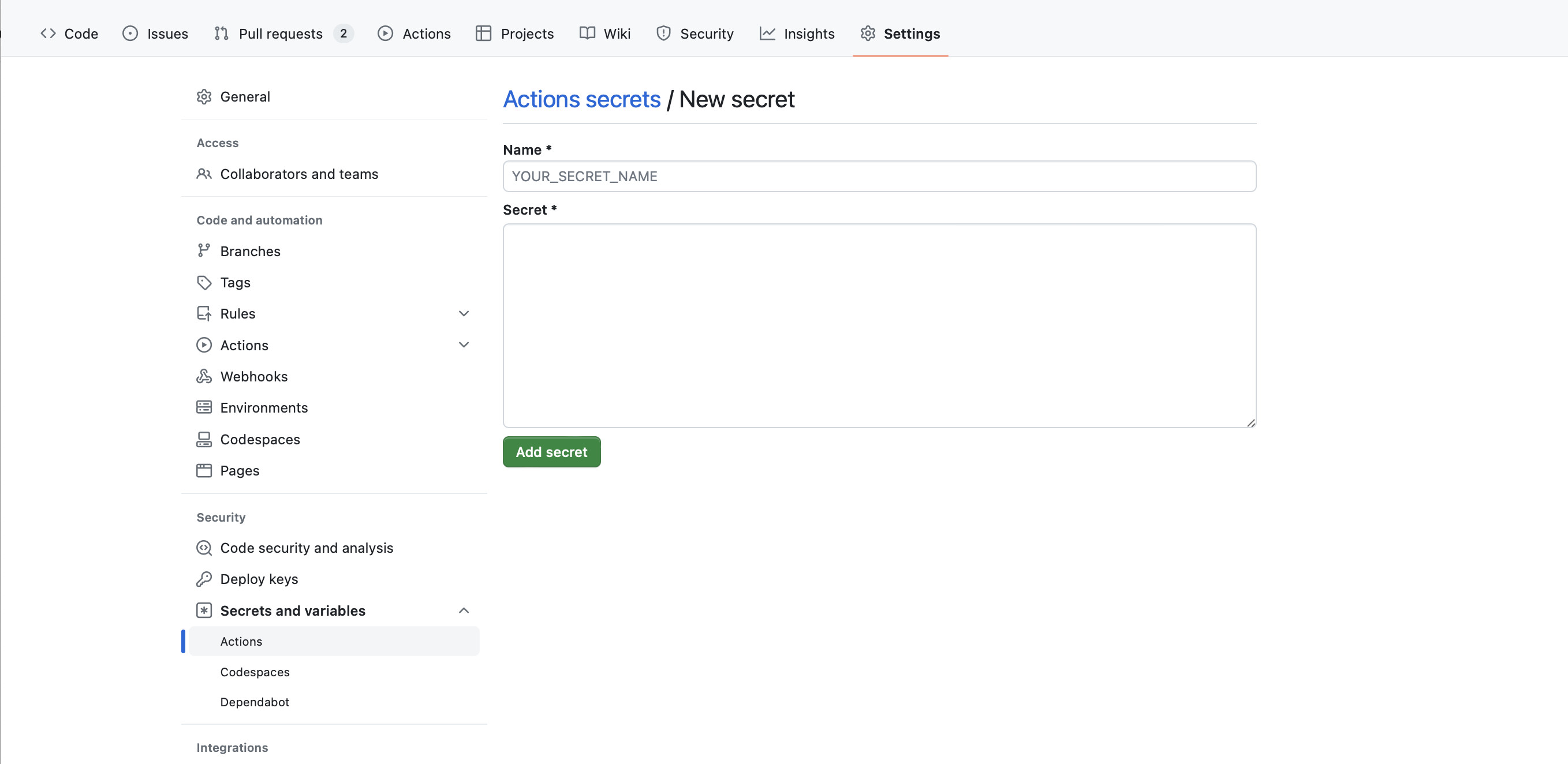Click the General gear icon
1568x764 pixels.
pos(204,97)
